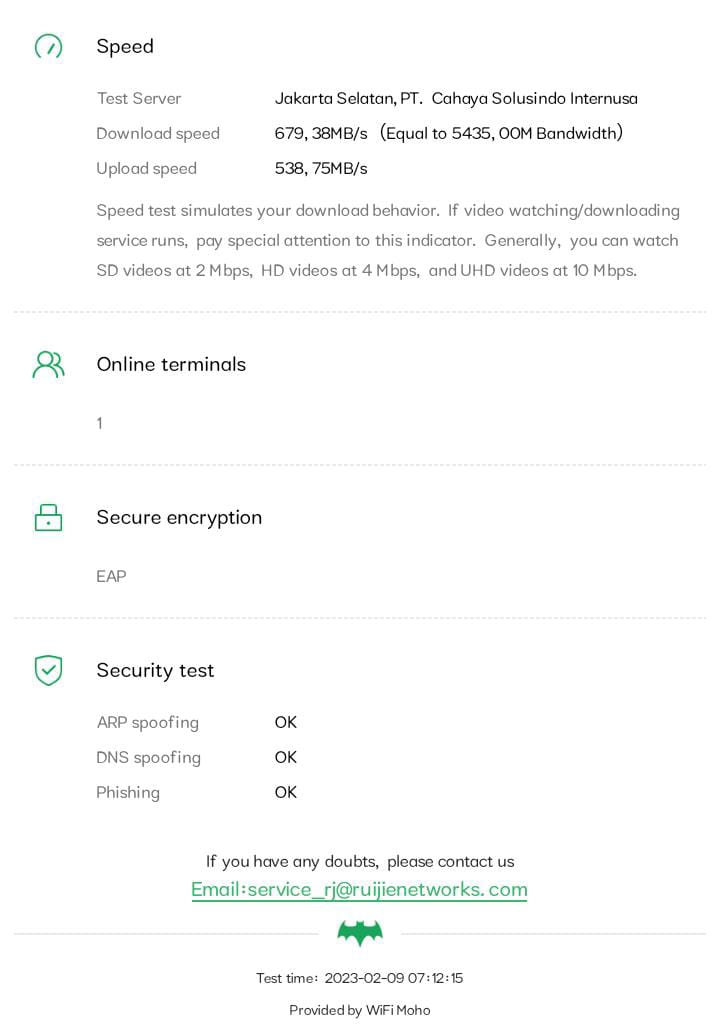The image size is (720, 1024).
Task: Select the upload speed value 538,75MB/s
Action: tap(321, 168)
